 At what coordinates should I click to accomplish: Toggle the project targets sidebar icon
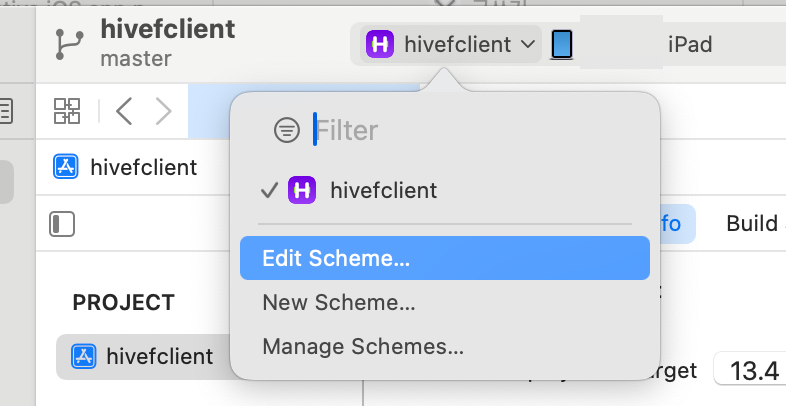point(62,224)
